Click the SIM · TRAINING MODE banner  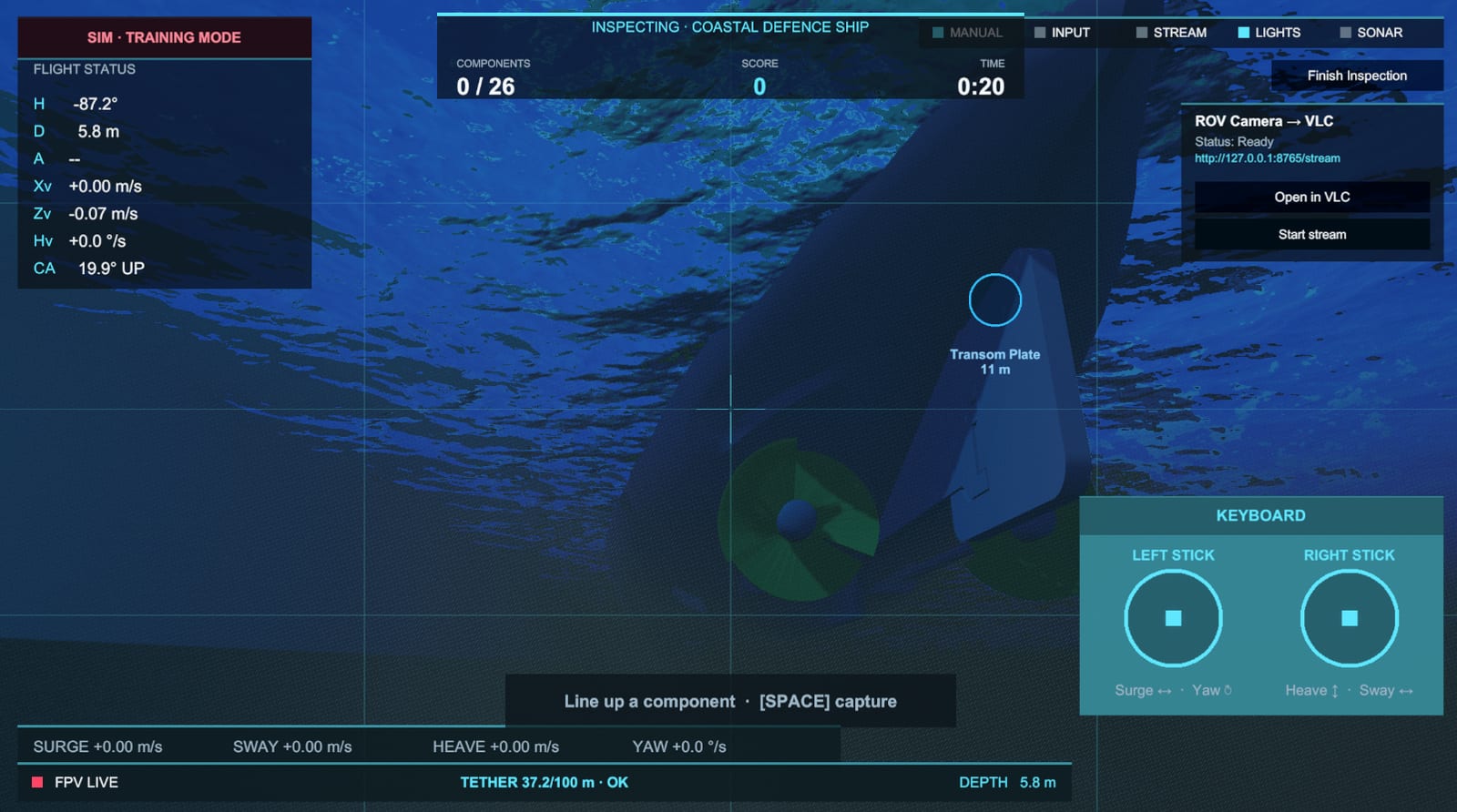coord(165,37)
